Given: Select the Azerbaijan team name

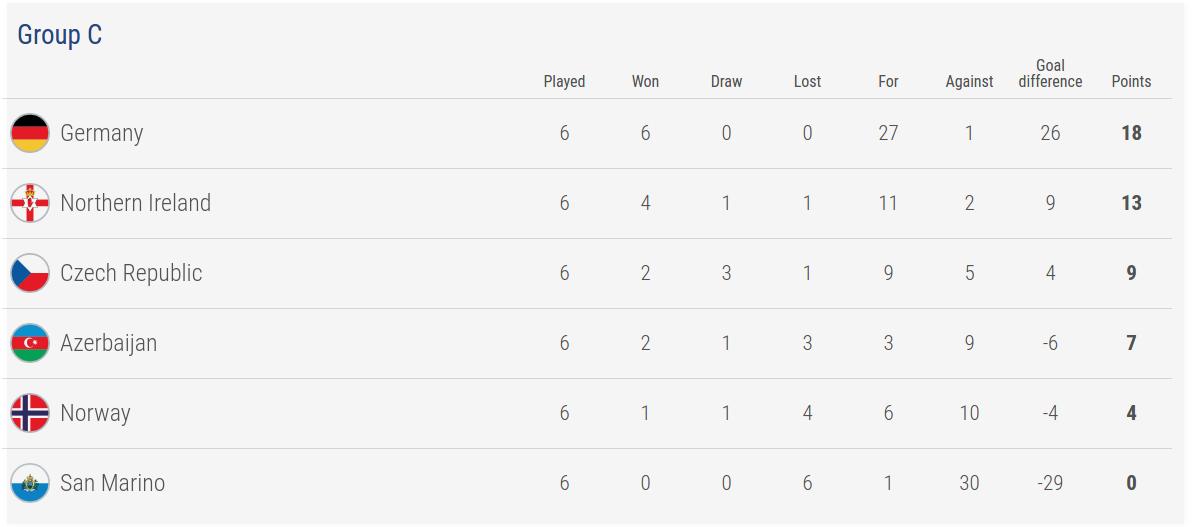Looking at the screenshot, I should [x=108, y=343].
